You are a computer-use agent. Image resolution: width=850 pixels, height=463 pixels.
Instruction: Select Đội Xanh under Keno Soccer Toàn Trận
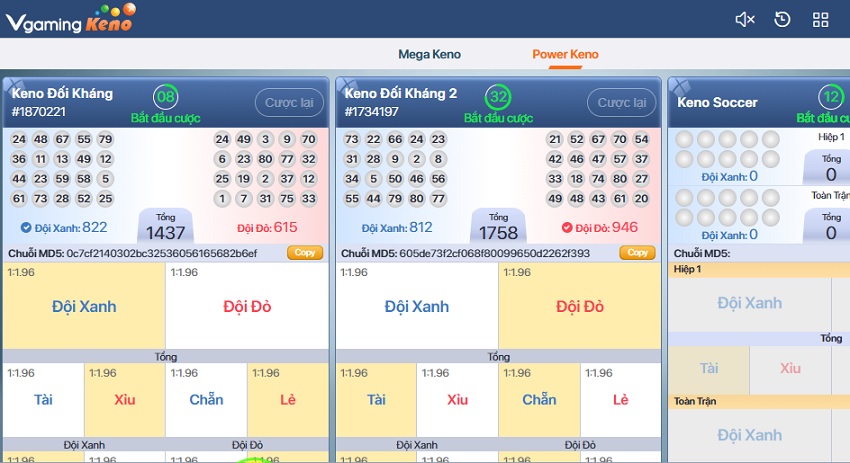750,435
